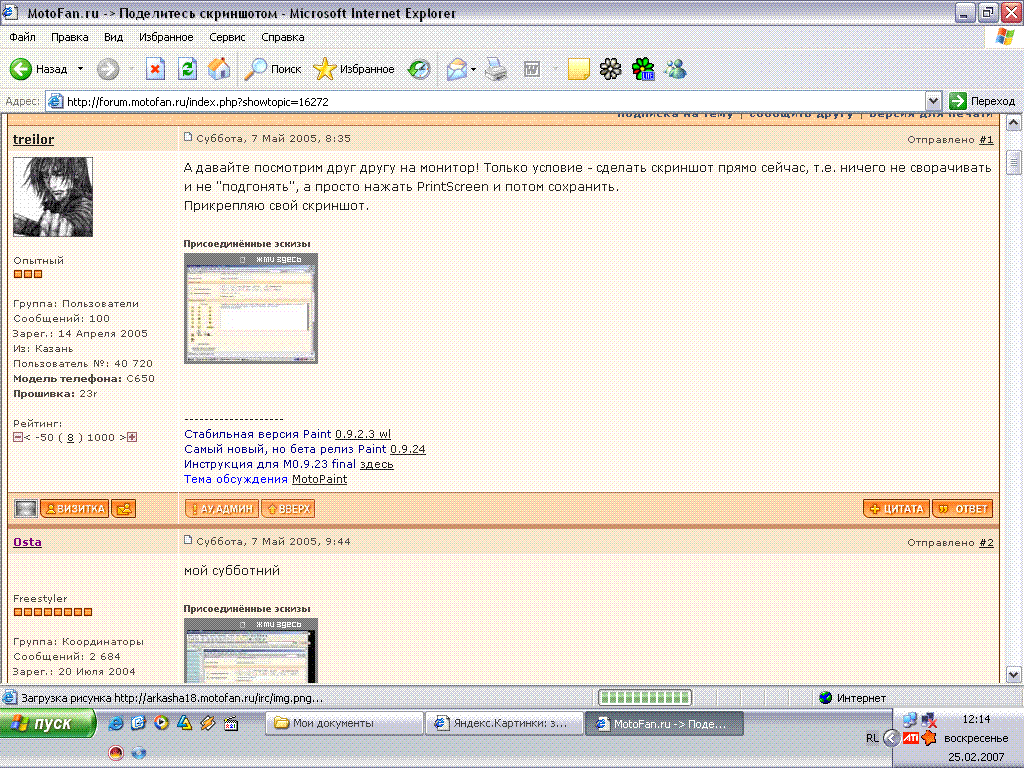The height and width of the screenshot is (768, 1024).
Task: Refresh the page with green arrows icon
Action: click(x=187, y=69)
